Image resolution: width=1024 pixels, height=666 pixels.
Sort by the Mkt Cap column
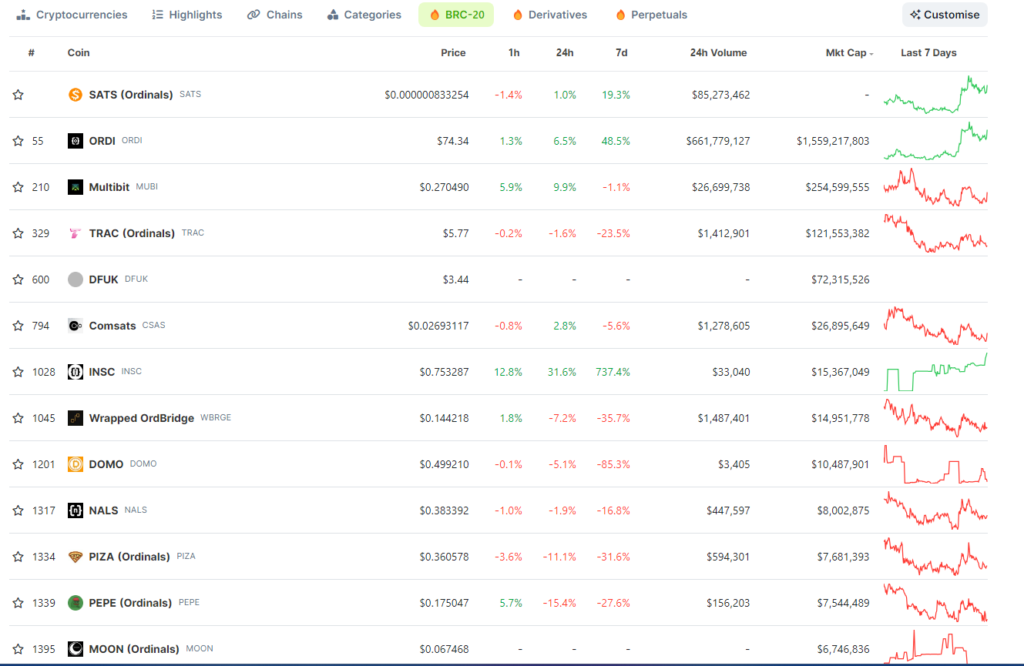849,53
